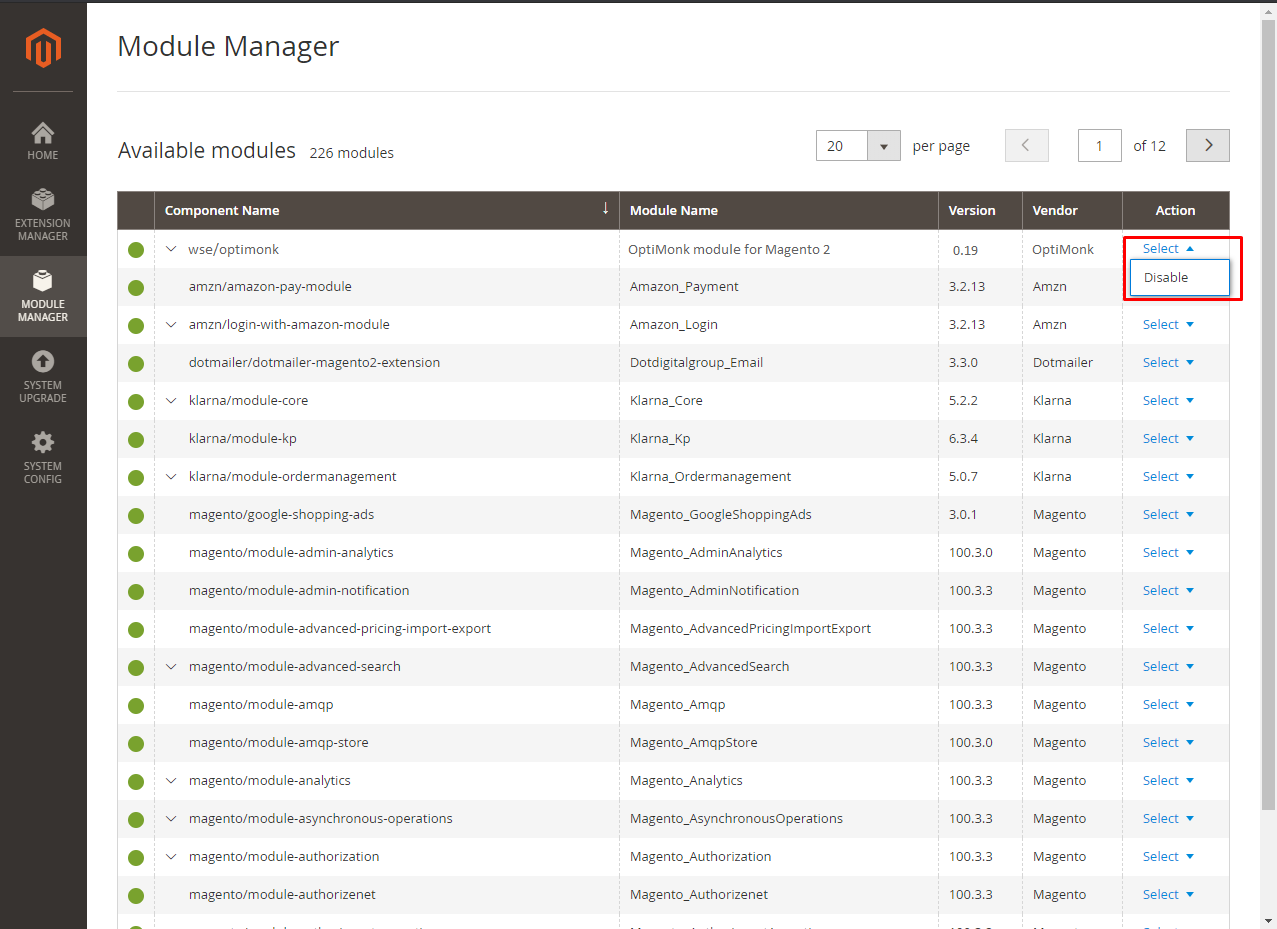Click the Dotdigitalgroup_Email module name cell
The width and height of the screenshot is (1277, 929).
696,363
